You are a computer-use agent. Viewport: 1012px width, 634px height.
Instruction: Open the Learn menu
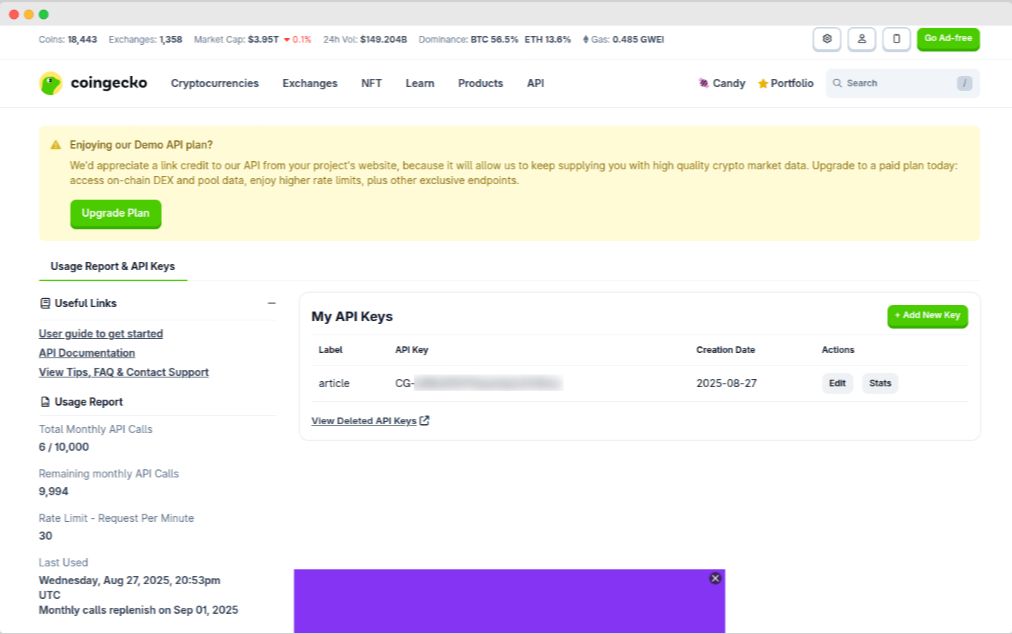pos(420,83)
